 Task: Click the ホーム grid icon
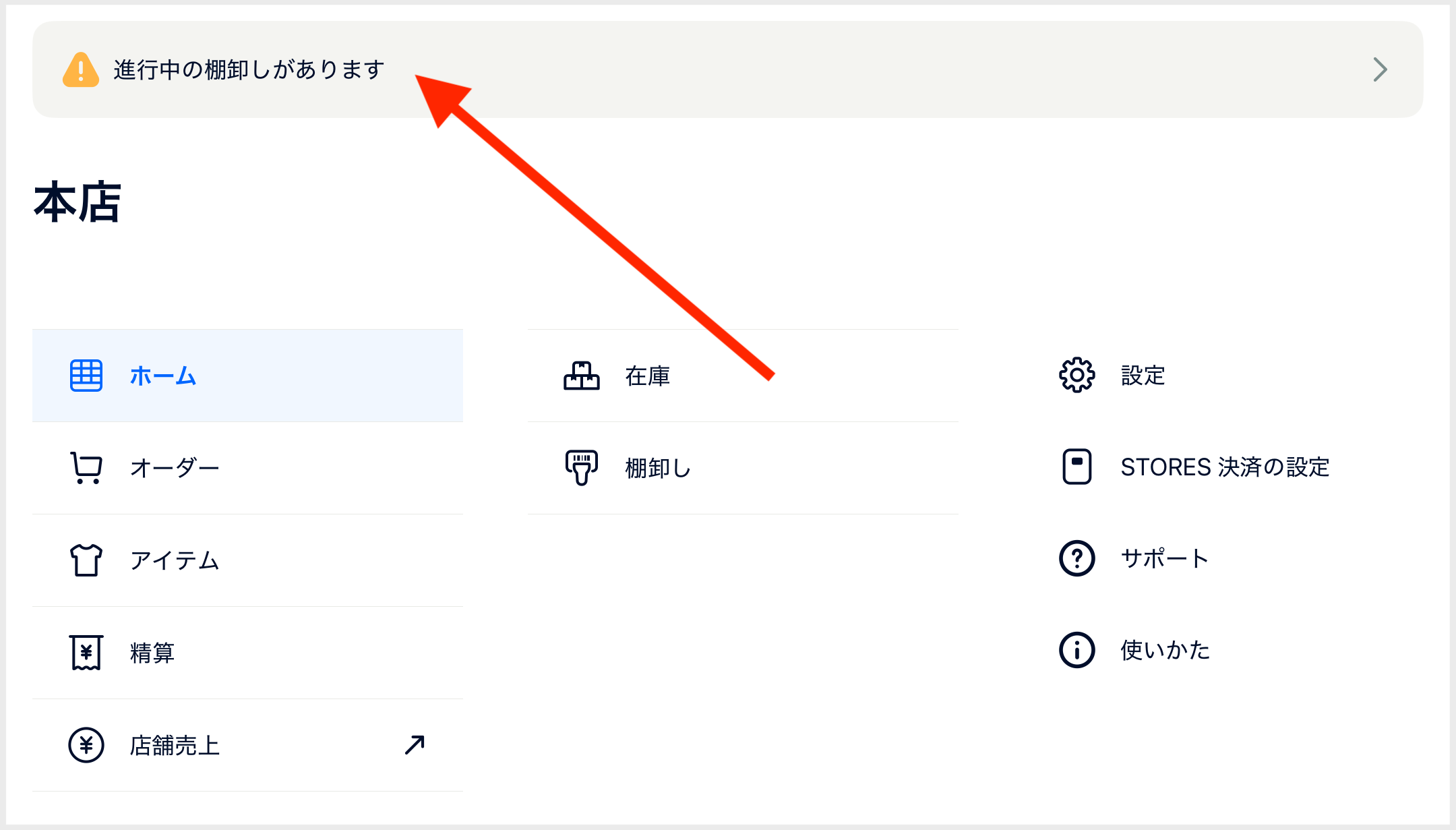coord(86,376)
